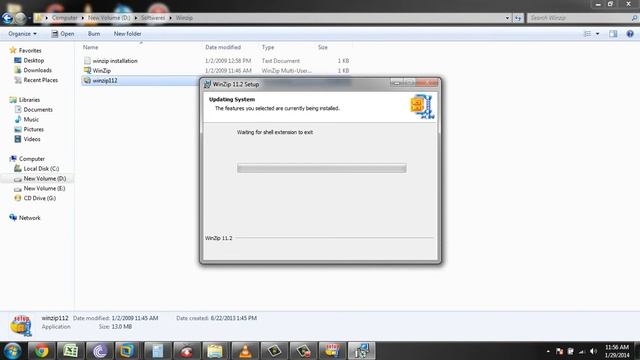The image size is (640, 360).
Task: Refresh the folder using address bar button
Action: coord(518,18)
